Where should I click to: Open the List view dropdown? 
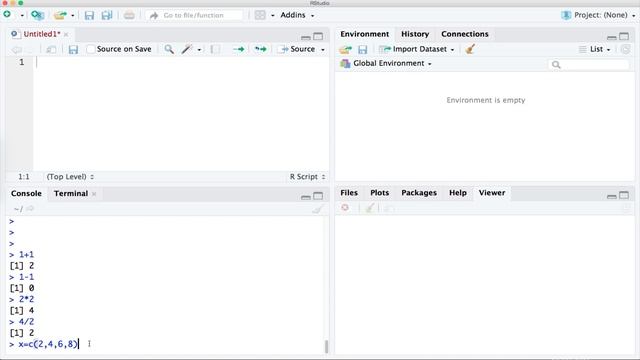(x=595, y=49)
